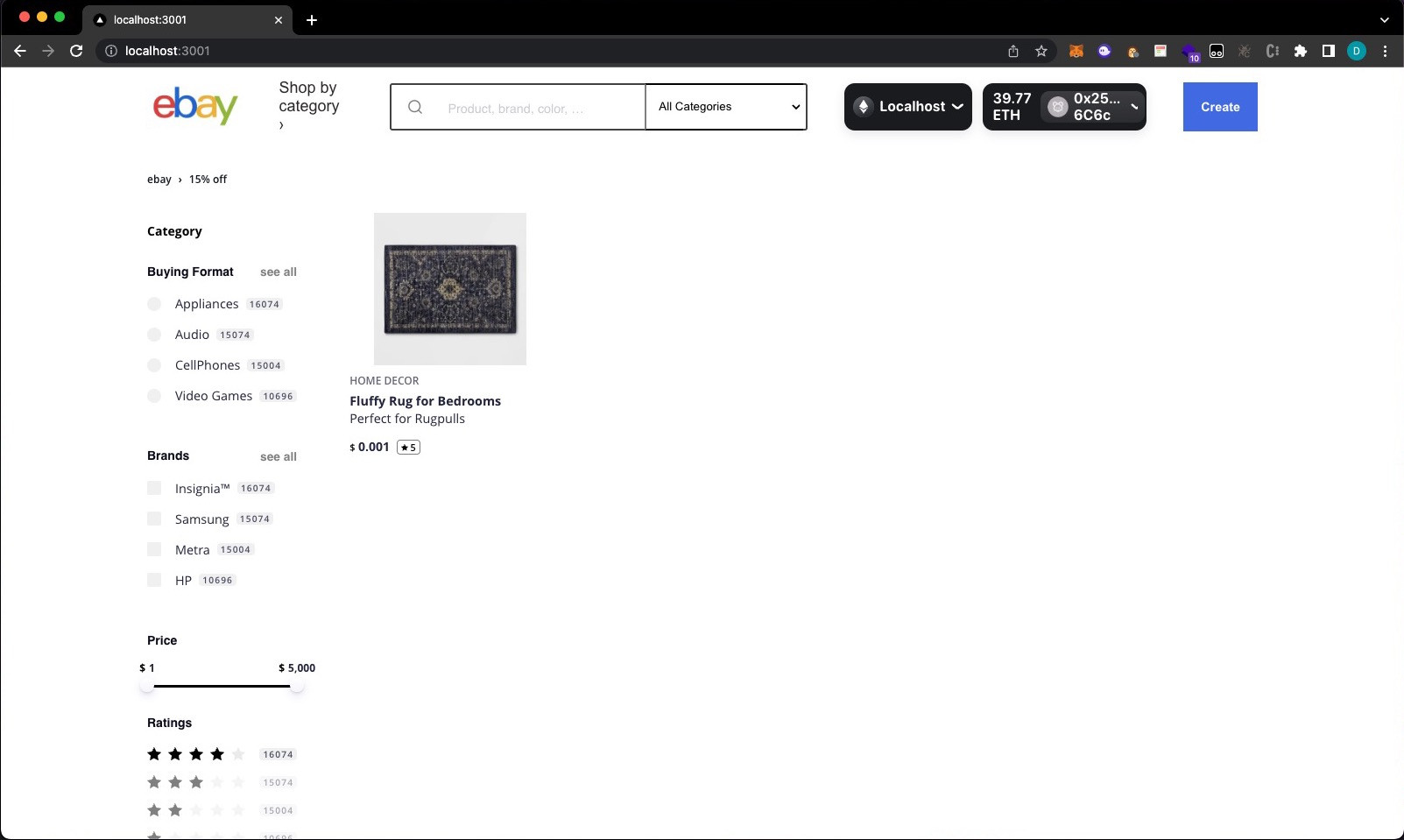The height and width of the screenshot is (840, 1404).
Task: Open the Chrome extensions puzzle icon
Action: click(x=1301, y=51)
